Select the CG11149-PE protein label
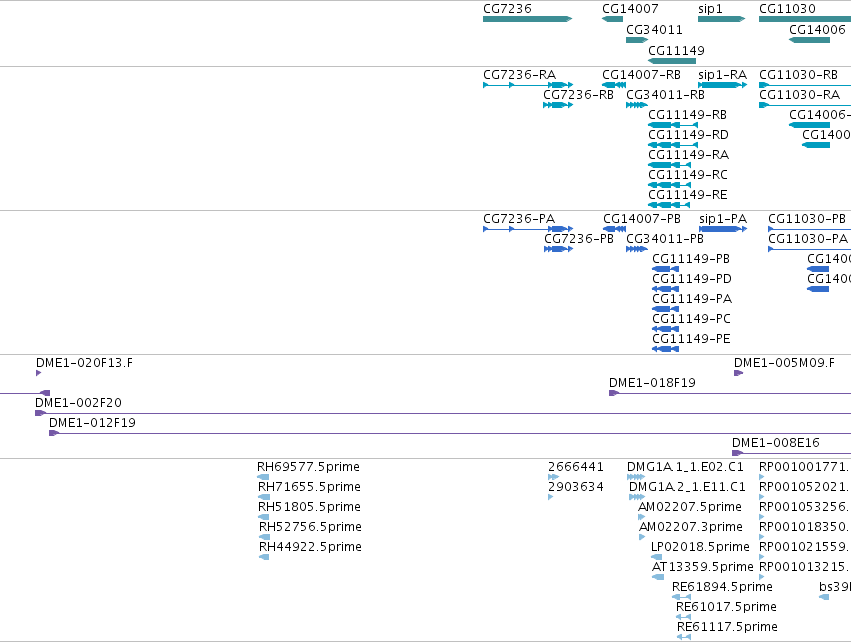This screenshot has height=642, width=851. click(x=691, y=339)
